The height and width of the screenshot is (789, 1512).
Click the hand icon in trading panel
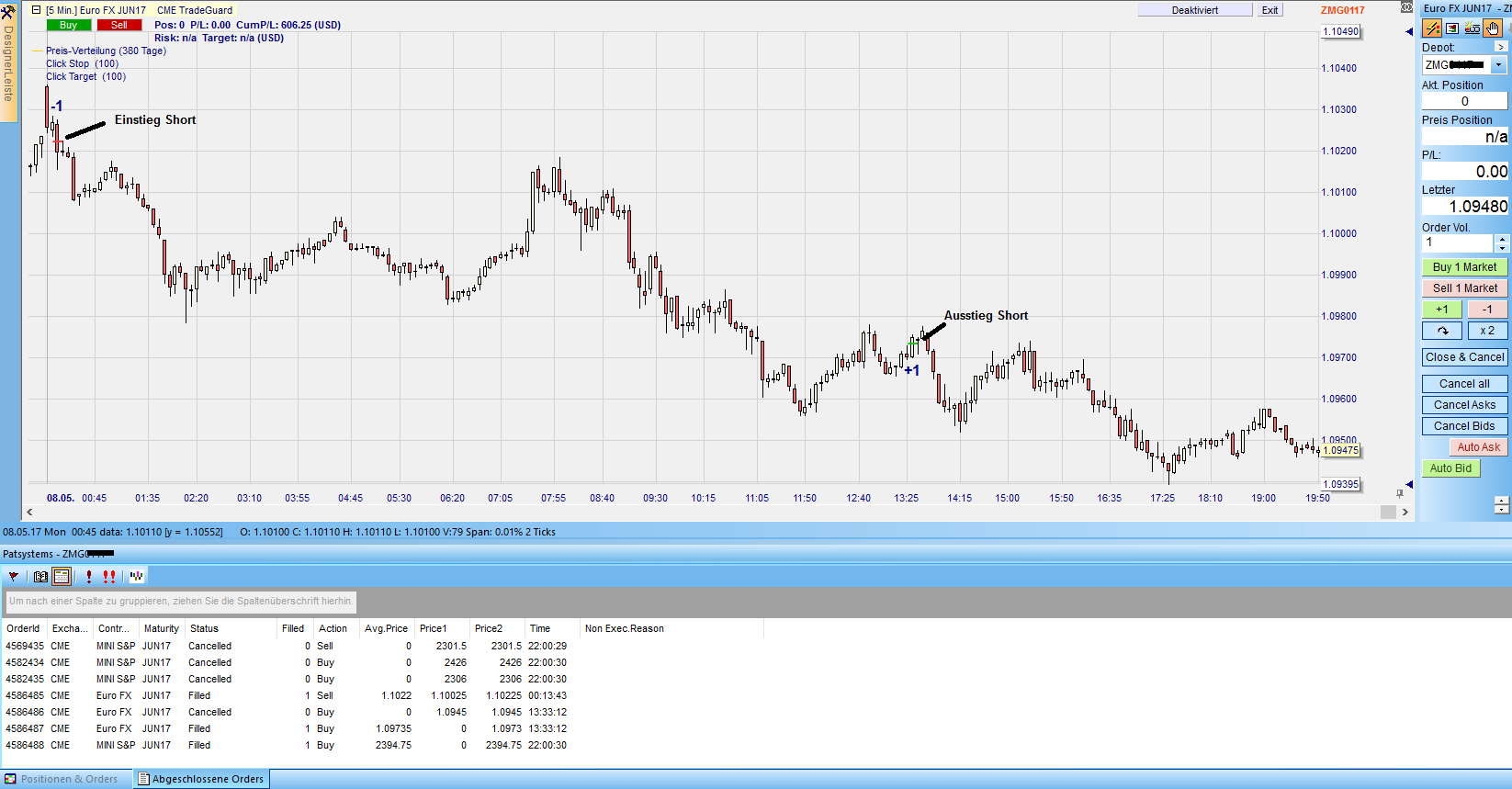(x=1492, y=28)
